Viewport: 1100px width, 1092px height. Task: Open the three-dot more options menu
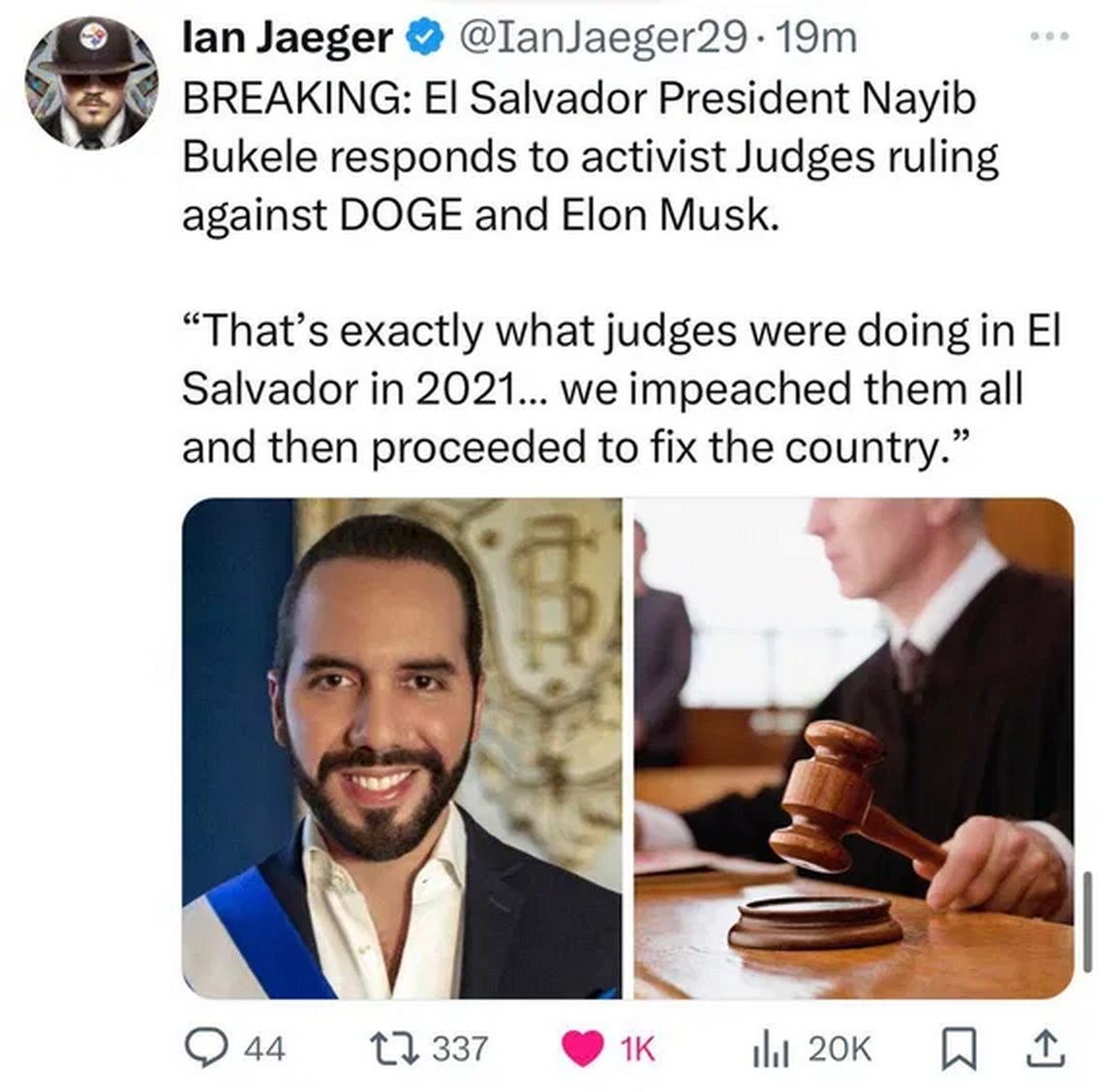(x=1050, y=37)
